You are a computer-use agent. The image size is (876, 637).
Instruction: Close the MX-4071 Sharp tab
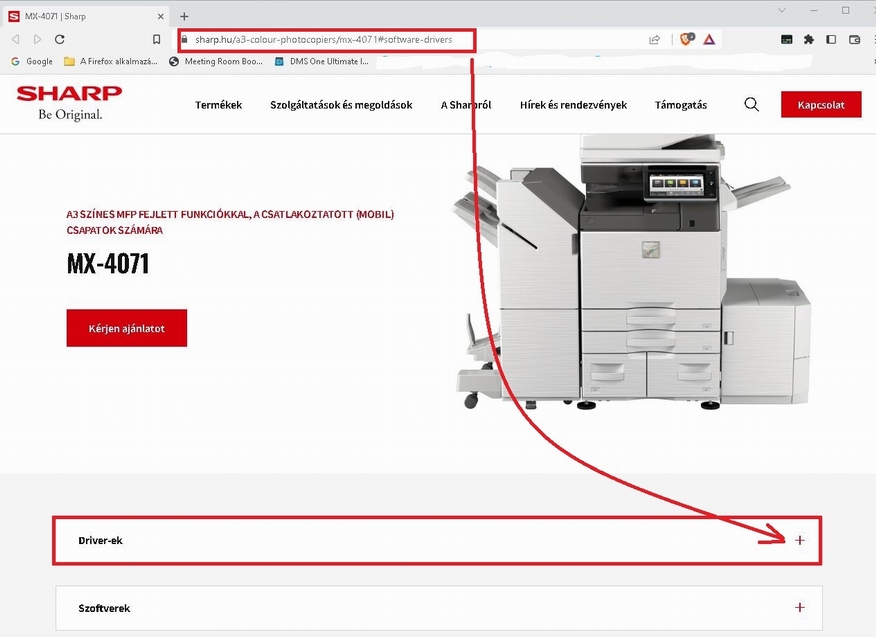[160, 16]
